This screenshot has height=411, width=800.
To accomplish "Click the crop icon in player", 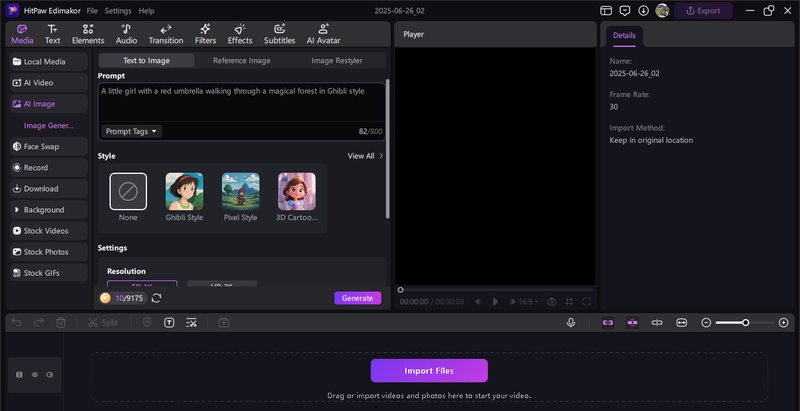I will (569, 302).
